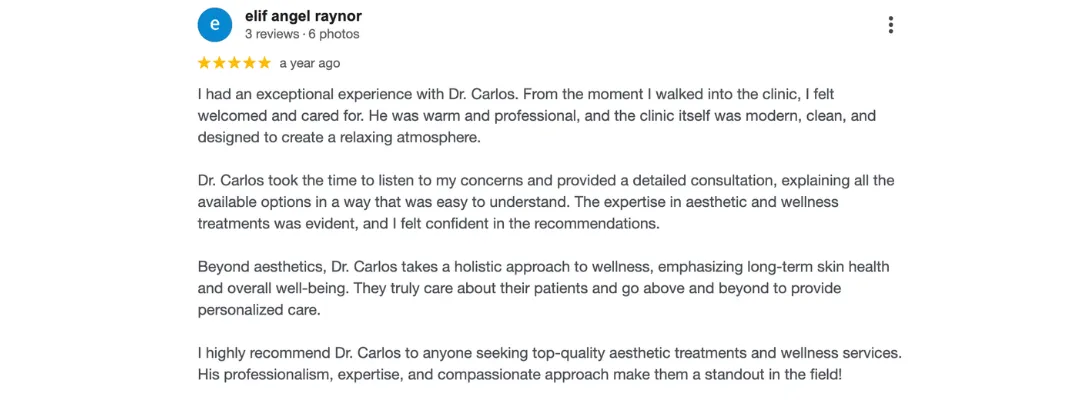
Task: Select the second yellow rating star
Action: [x=219, y=63]
